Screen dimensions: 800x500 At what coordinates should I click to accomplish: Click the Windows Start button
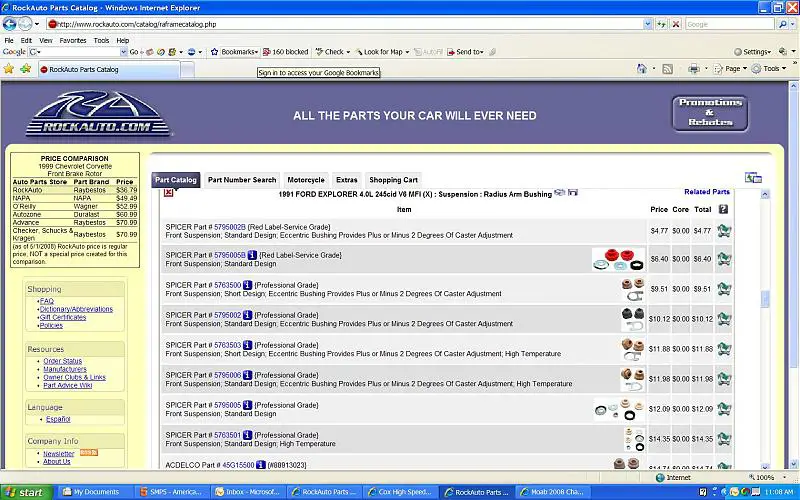26,492
